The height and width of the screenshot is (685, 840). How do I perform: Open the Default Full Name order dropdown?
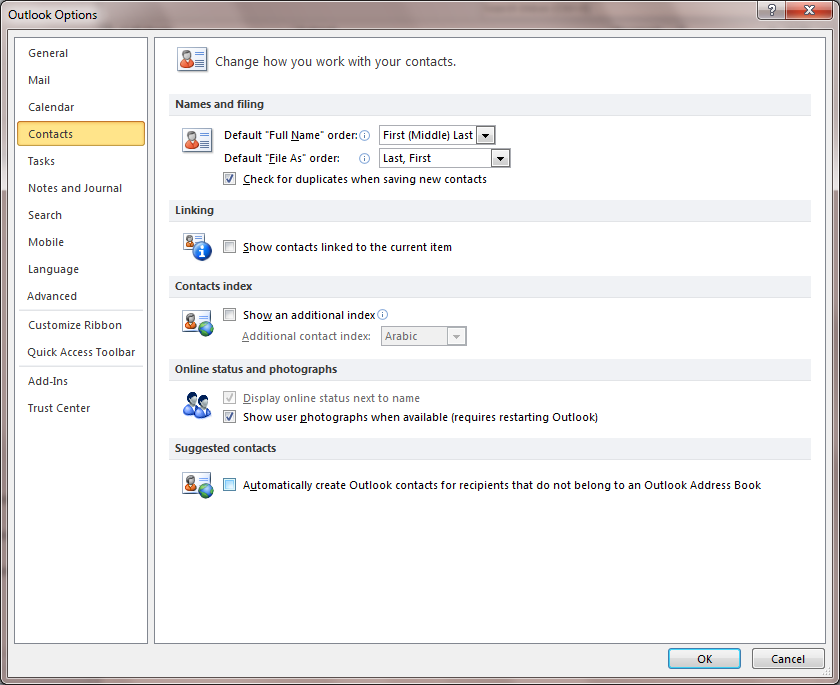486,134
